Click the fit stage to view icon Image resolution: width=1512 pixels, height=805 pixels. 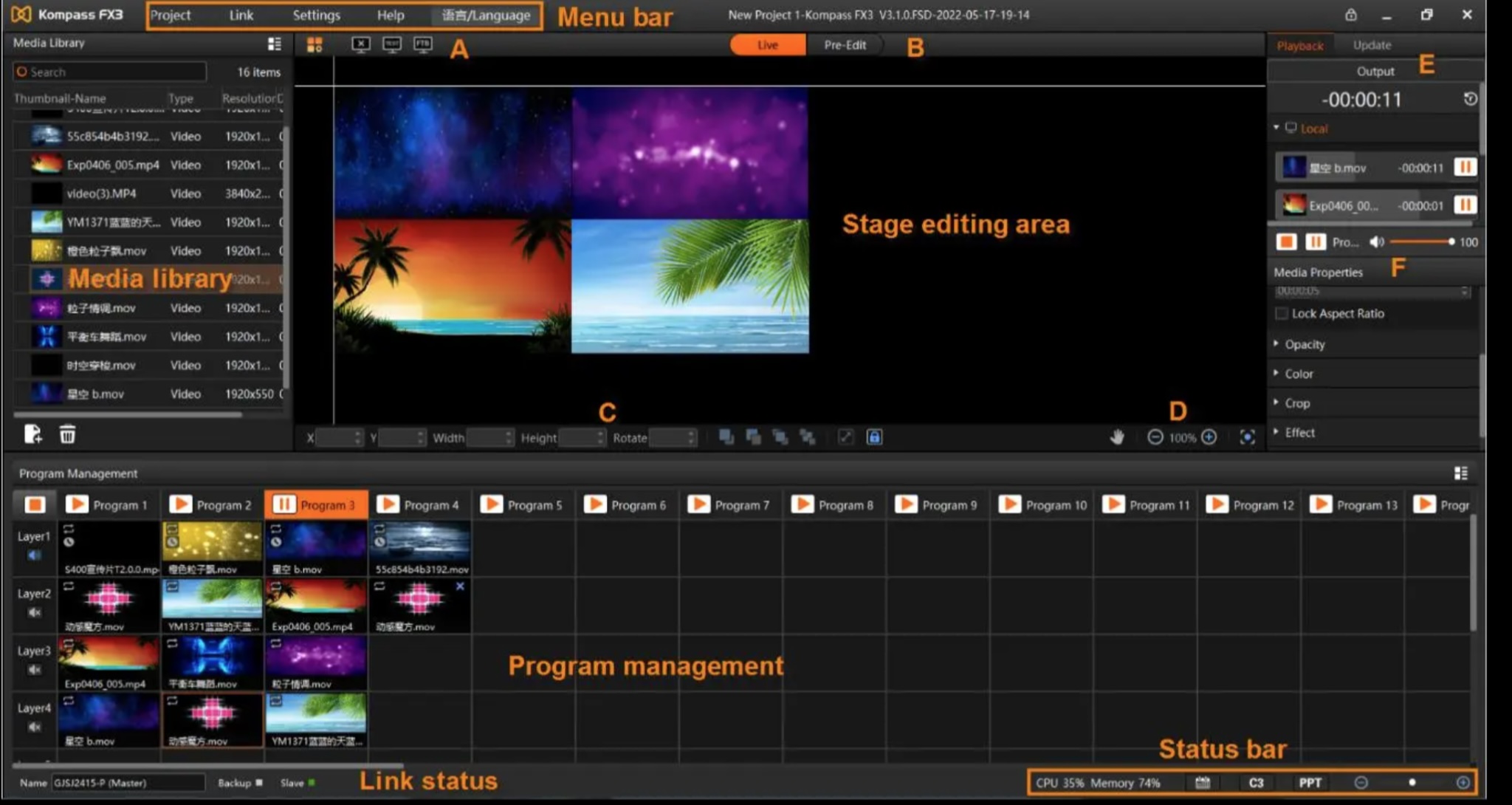(1247, 437)
